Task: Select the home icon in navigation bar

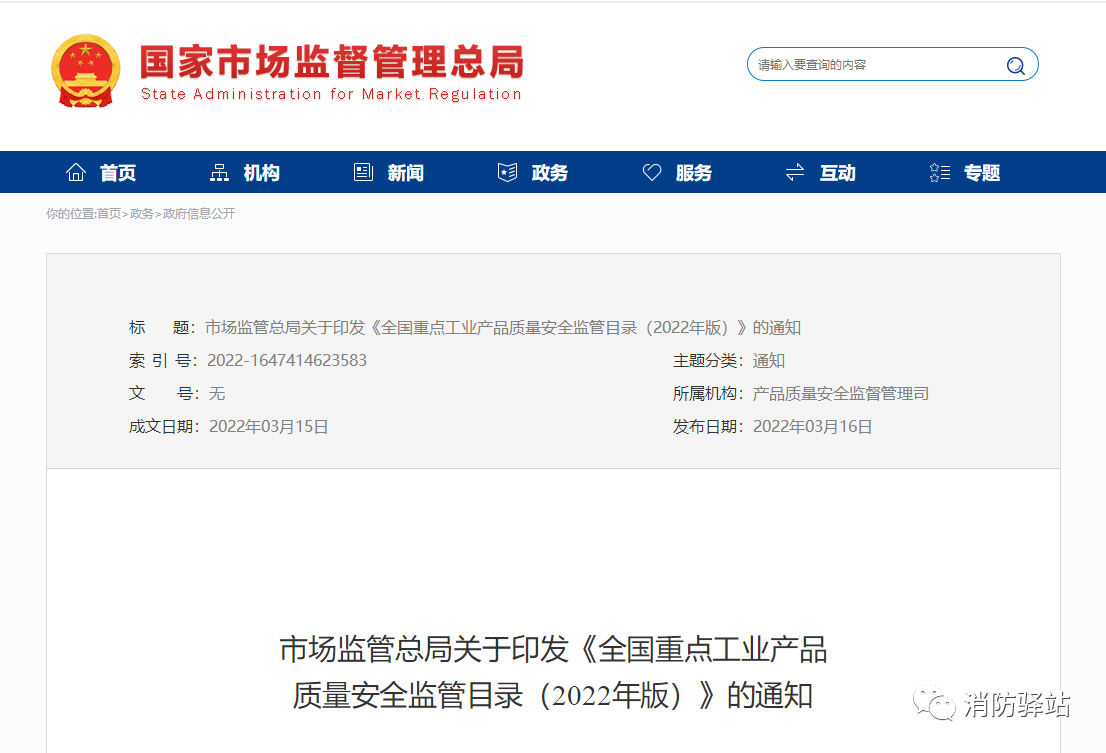Action: click(76, 171)
